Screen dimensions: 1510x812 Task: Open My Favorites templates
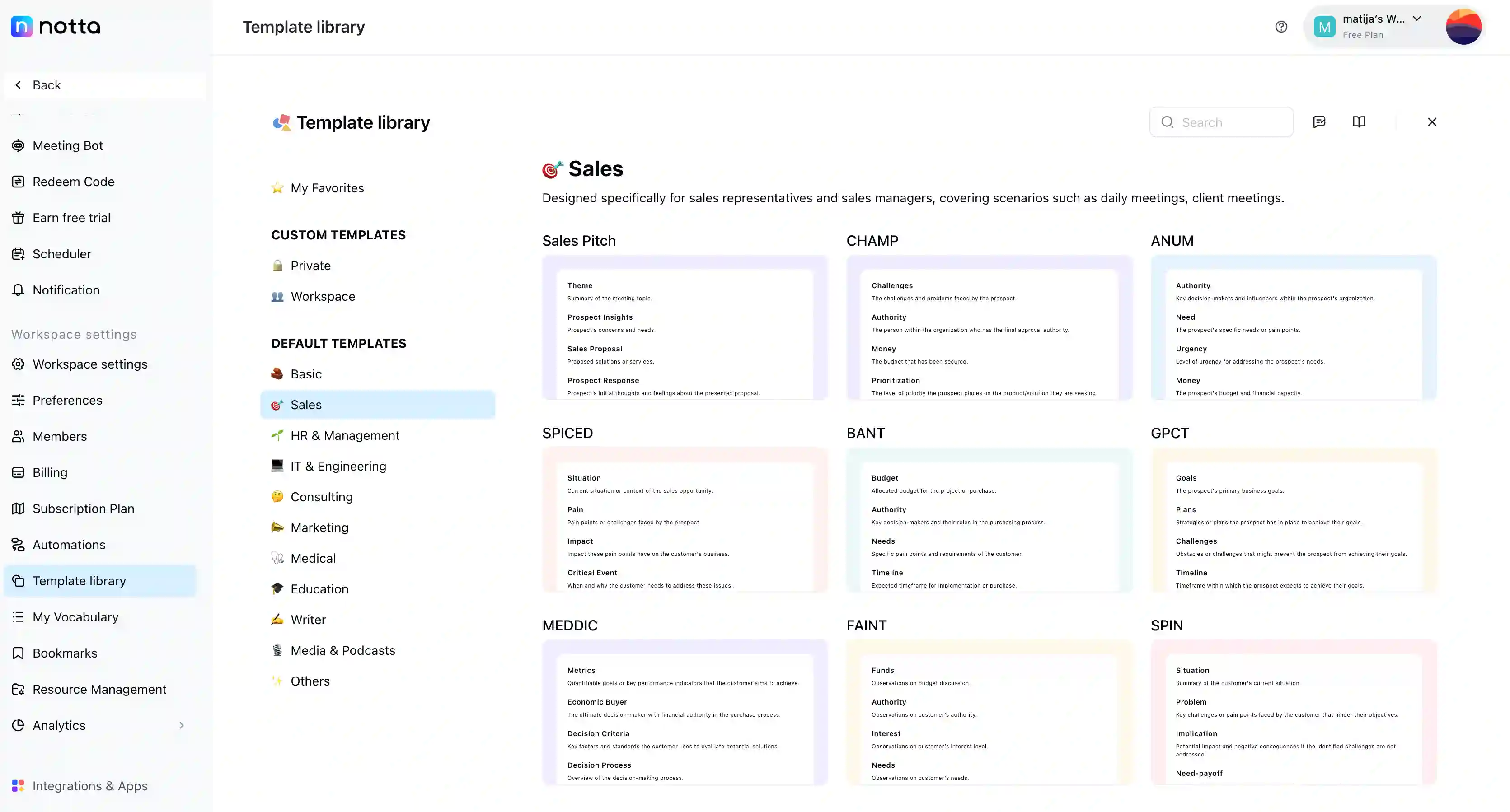[x=327, y=187]
